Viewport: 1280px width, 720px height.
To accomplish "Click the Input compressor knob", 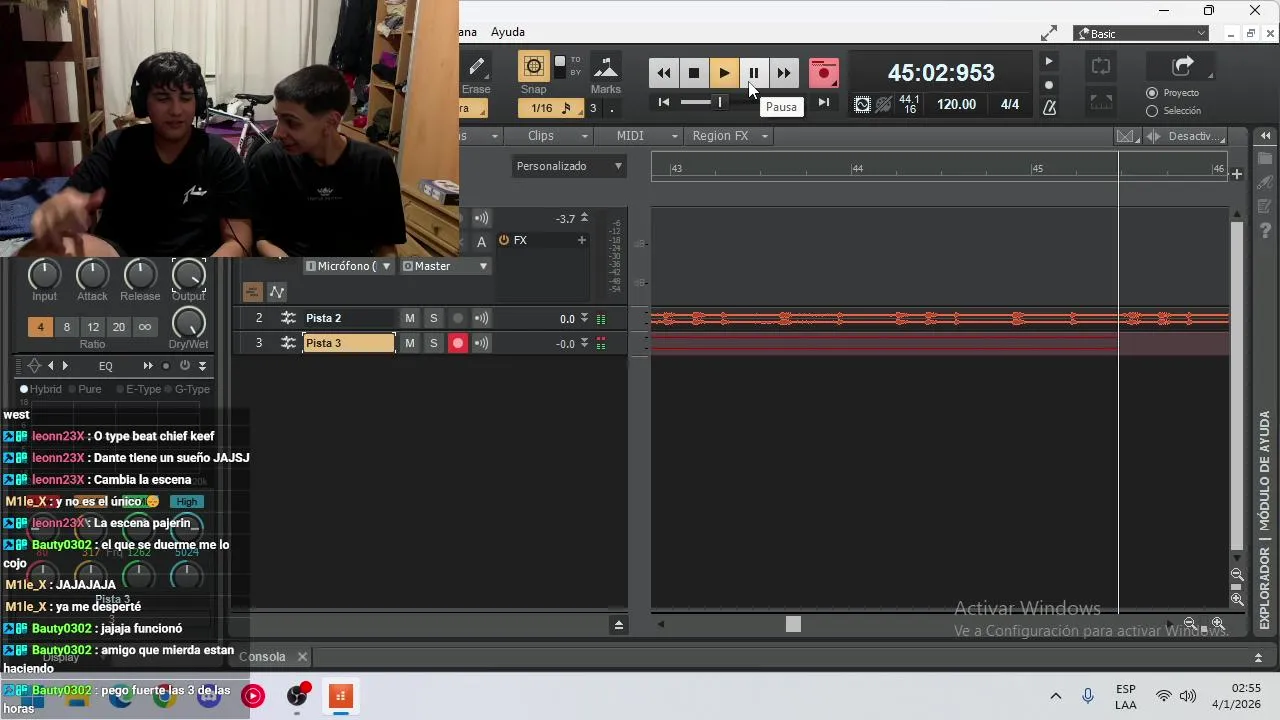I will tap(44, 273).
